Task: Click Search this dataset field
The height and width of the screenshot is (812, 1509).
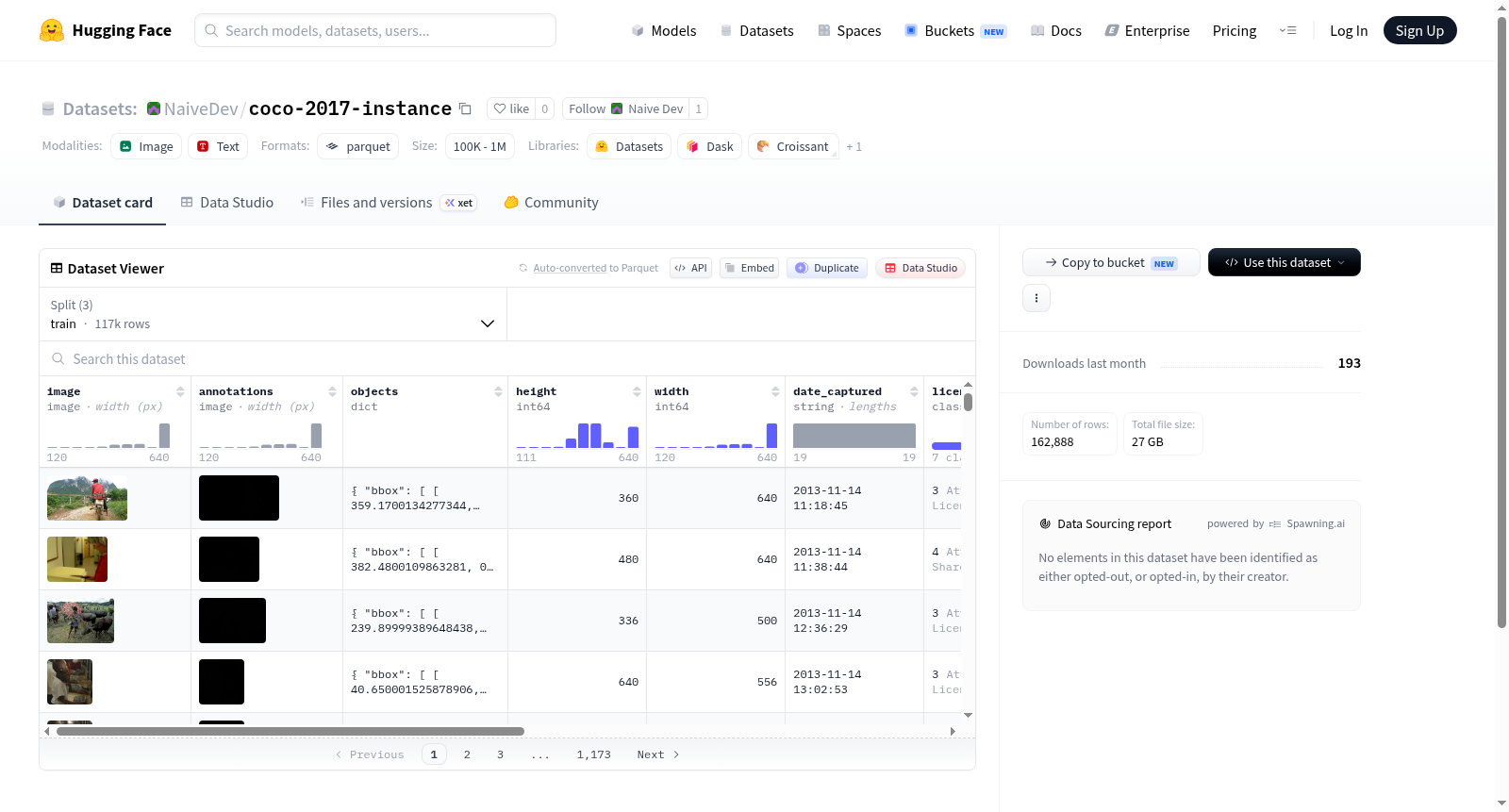Action: tap(507, 358)
